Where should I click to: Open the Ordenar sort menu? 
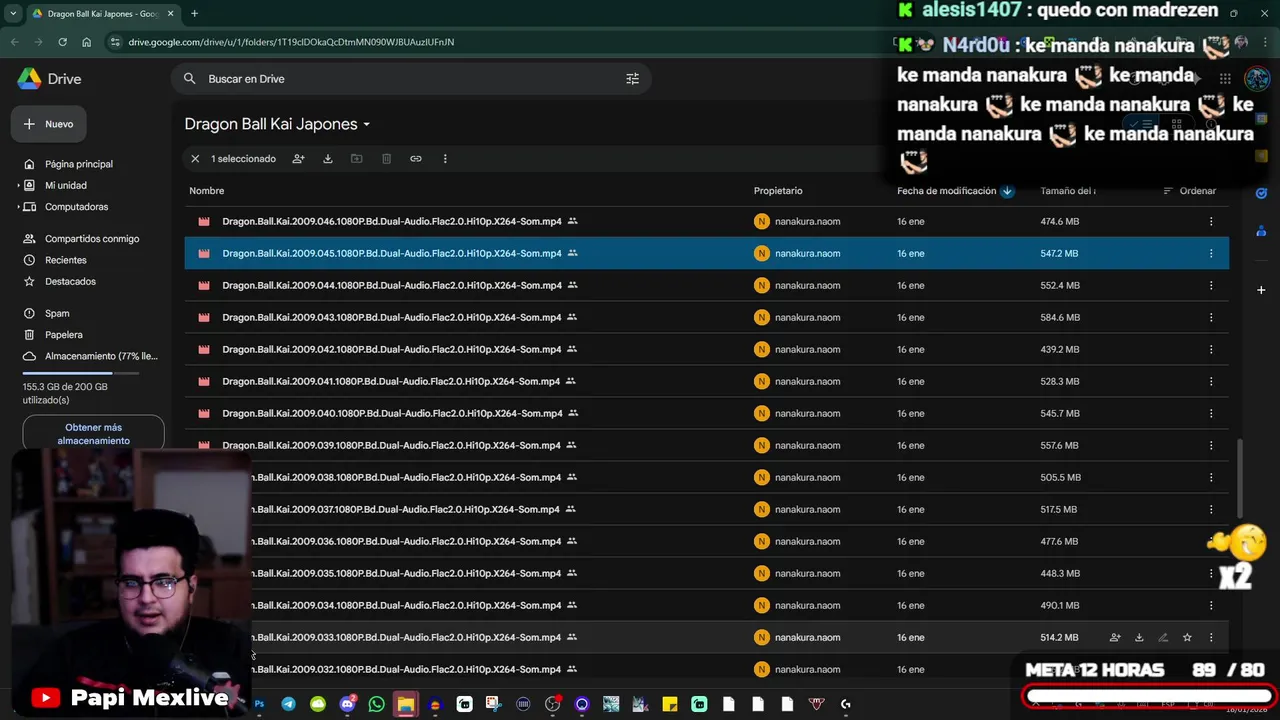(x=1190, y=191)
